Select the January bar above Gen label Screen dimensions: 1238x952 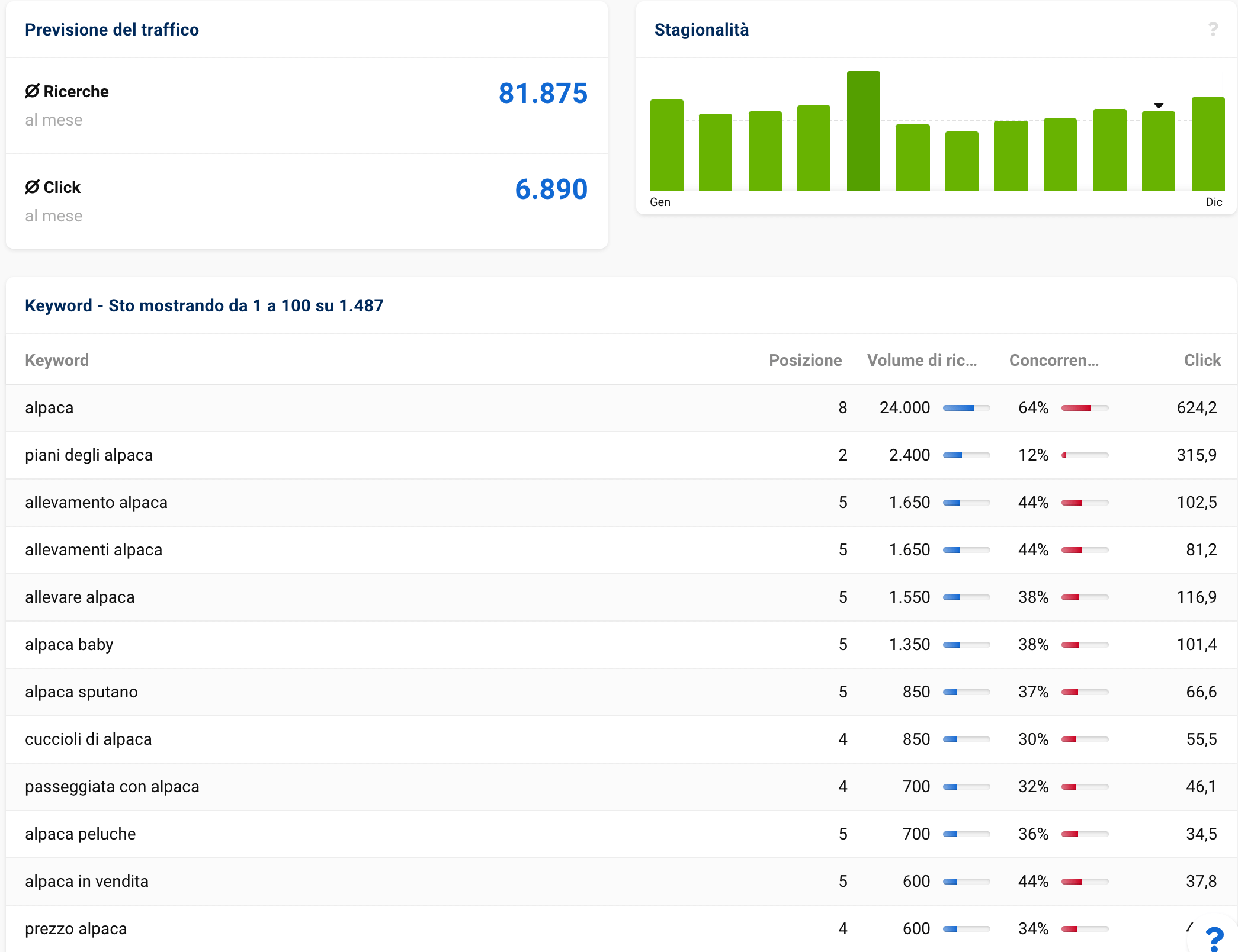click(x=666, y=145)
